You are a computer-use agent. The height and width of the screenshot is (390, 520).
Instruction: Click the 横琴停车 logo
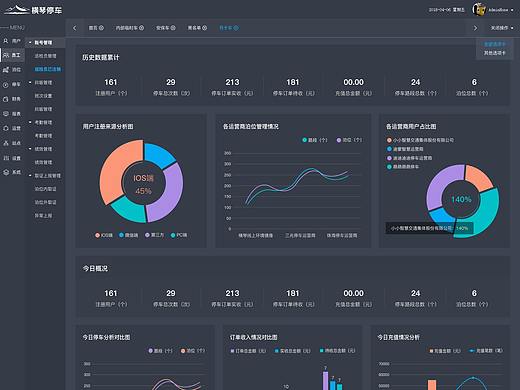pyautogui.click(x=33, y=10)
